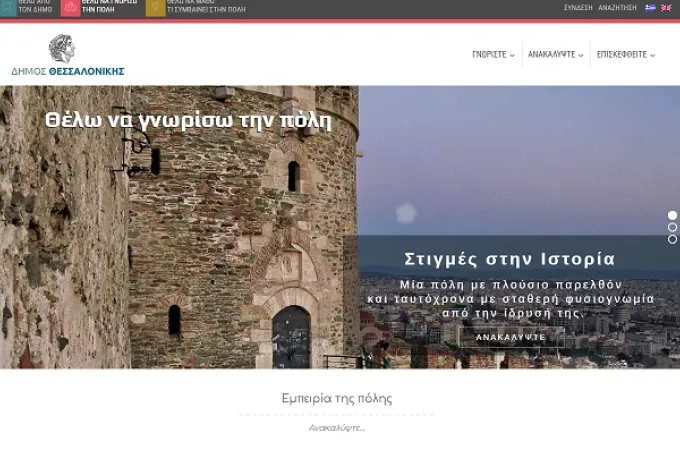Switch language with the Greek flag
Screen dimensions: 680x450
point(650,7)
